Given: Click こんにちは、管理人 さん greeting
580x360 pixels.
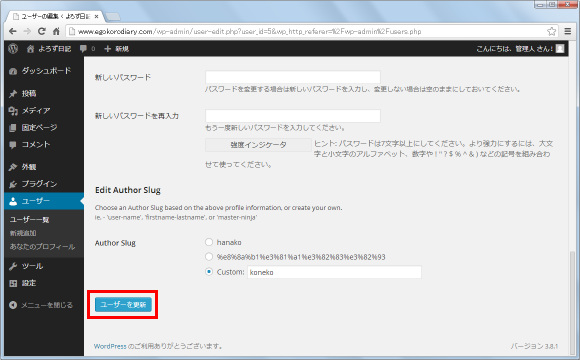Looking at the screenshot, I should click(514, 48).
